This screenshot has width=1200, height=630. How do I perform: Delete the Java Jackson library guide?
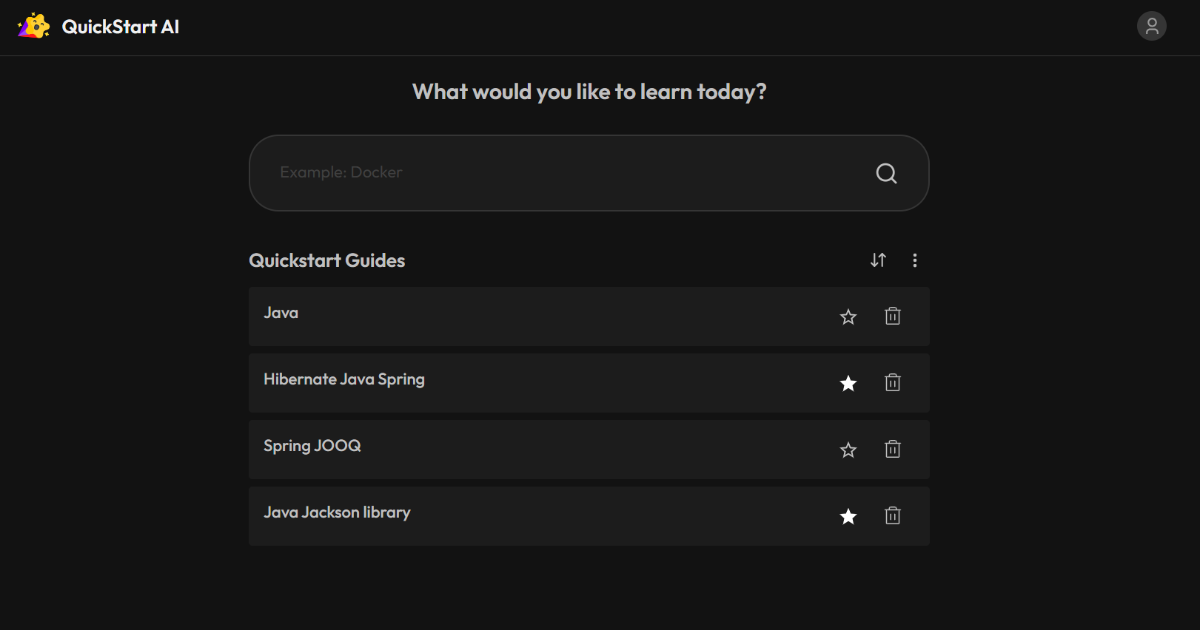pos(893,516)
